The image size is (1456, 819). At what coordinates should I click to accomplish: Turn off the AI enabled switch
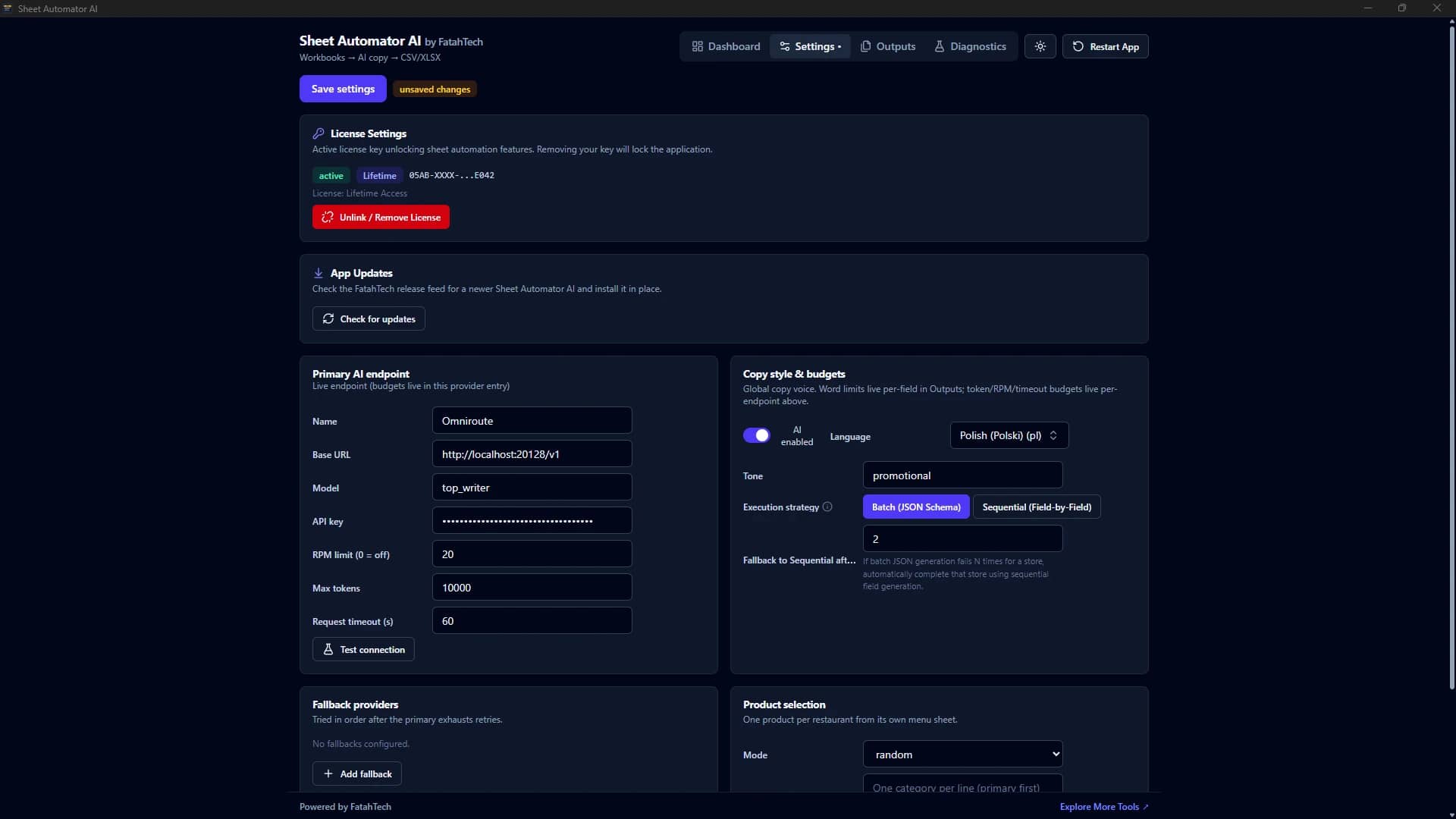tap(756, 435)
